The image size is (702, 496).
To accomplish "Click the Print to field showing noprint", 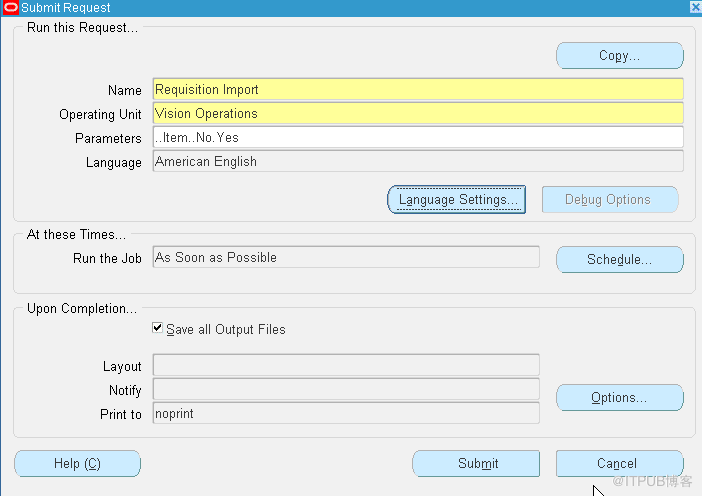I will (x=345, y=414).
